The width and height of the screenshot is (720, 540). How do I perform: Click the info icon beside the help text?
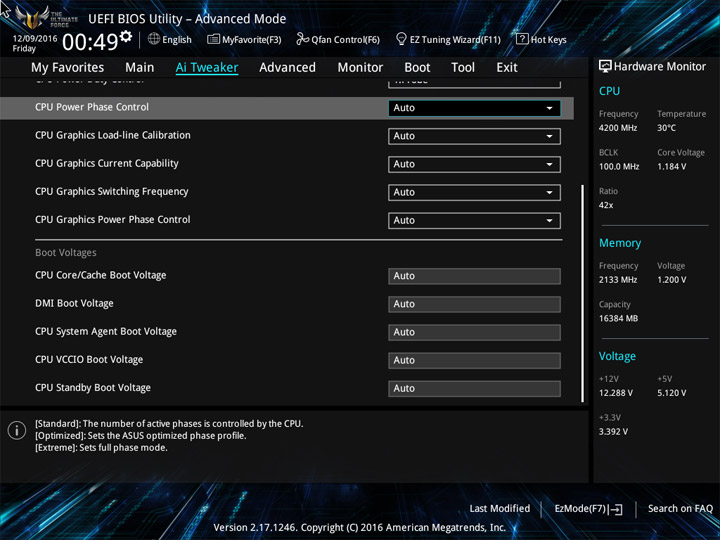[x=17, y=430]
